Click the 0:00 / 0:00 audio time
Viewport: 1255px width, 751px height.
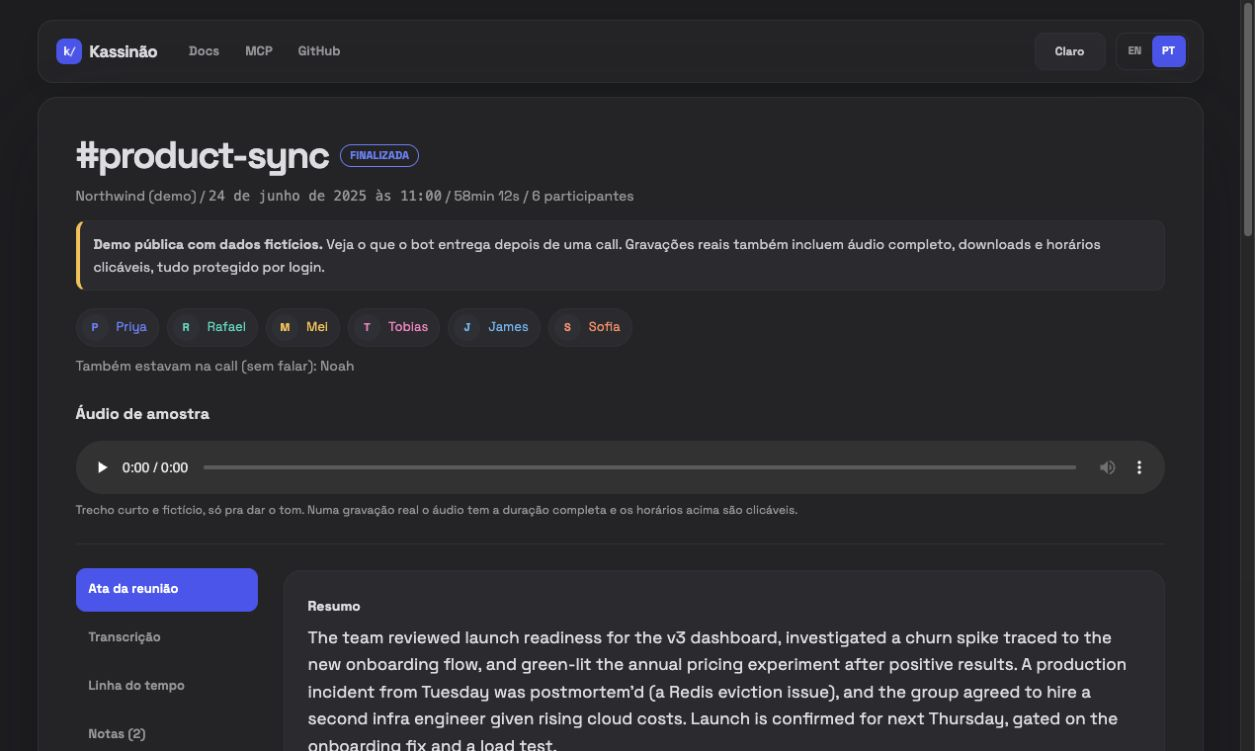[x=155, y=467]
